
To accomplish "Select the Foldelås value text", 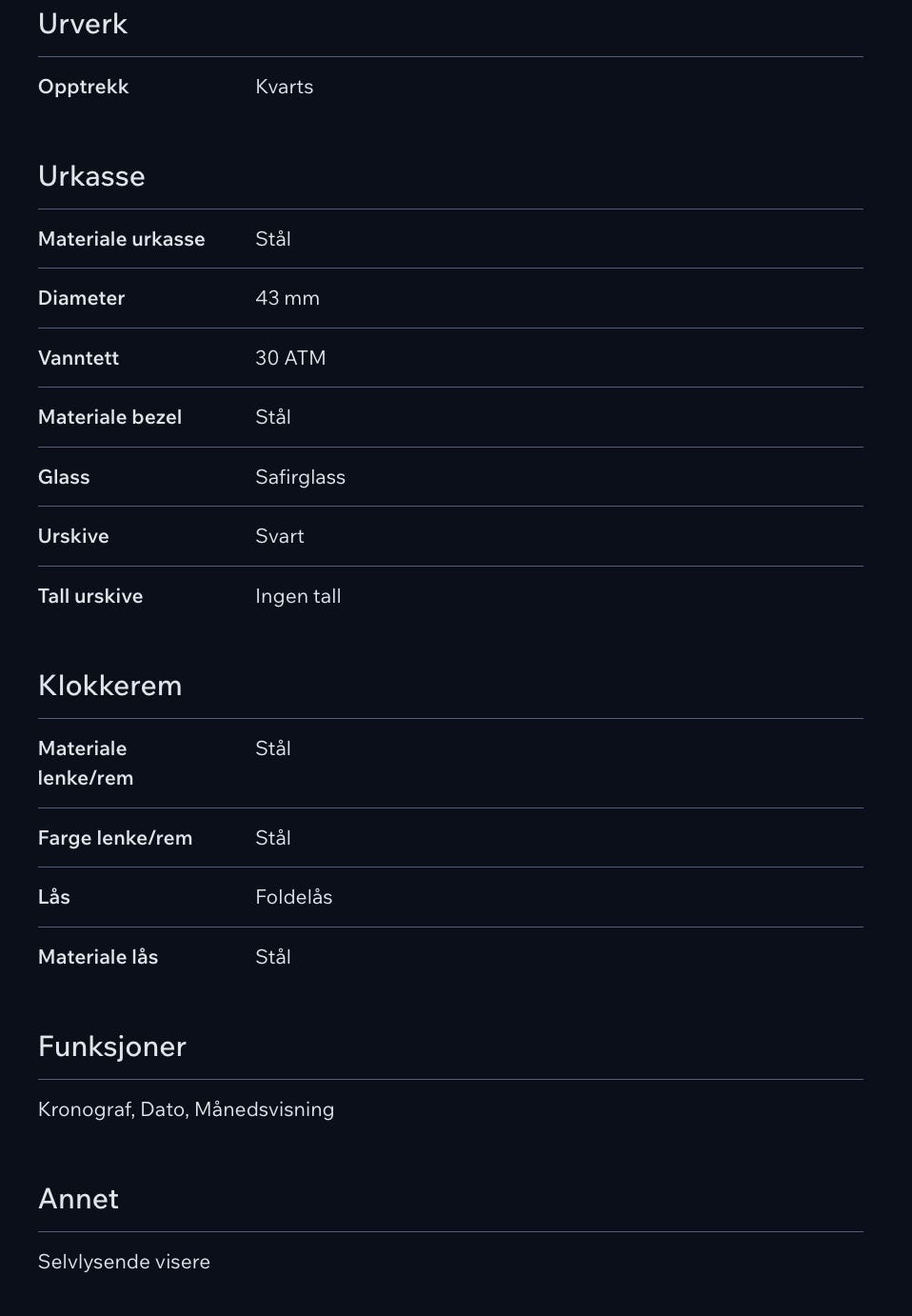I will click(x=293, y=897).
